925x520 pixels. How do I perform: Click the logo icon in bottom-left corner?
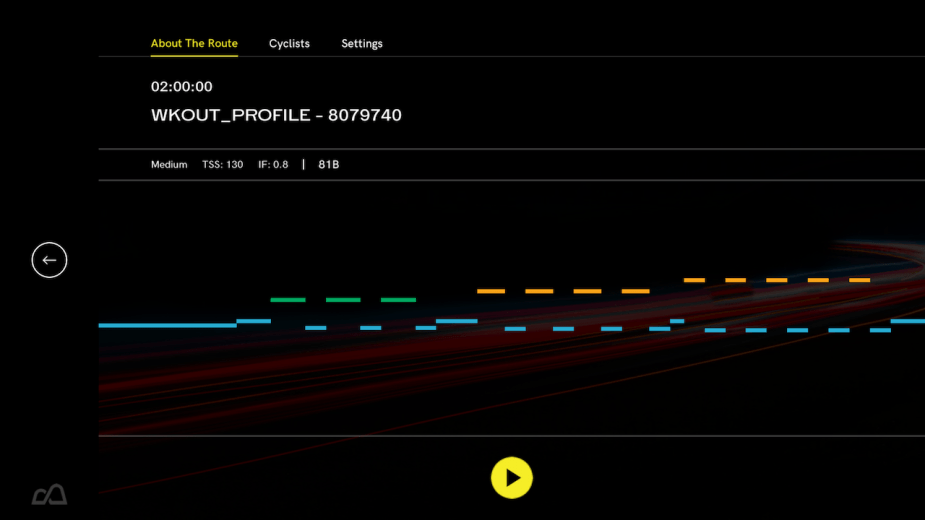point(49,494)
